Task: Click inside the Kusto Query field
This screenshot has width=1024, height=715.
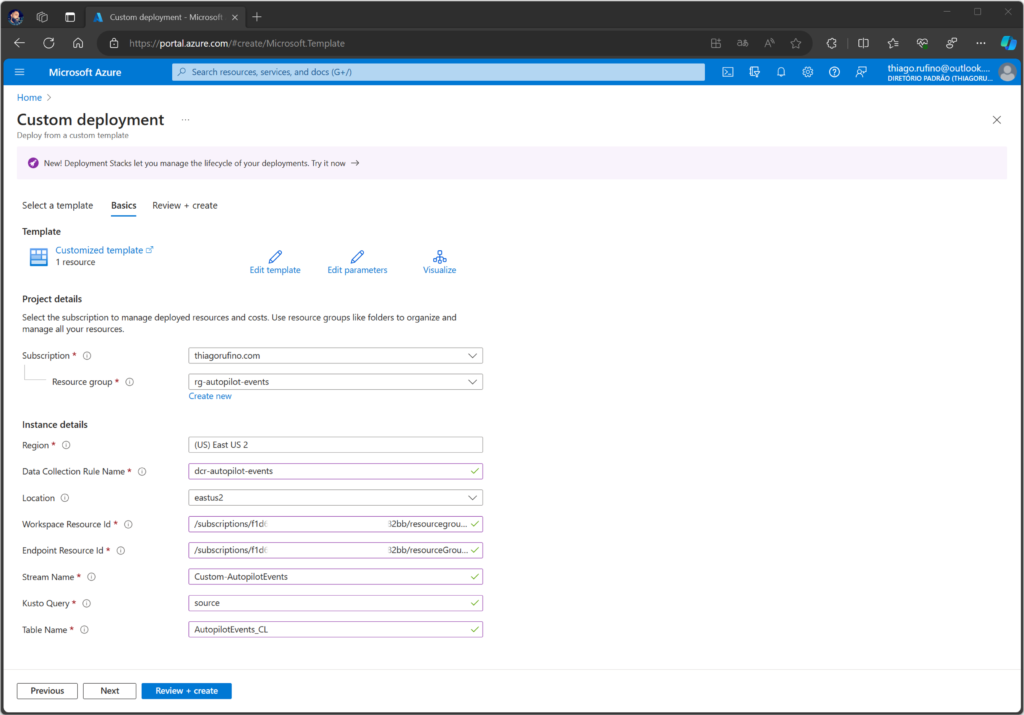Action: (335, 602)
